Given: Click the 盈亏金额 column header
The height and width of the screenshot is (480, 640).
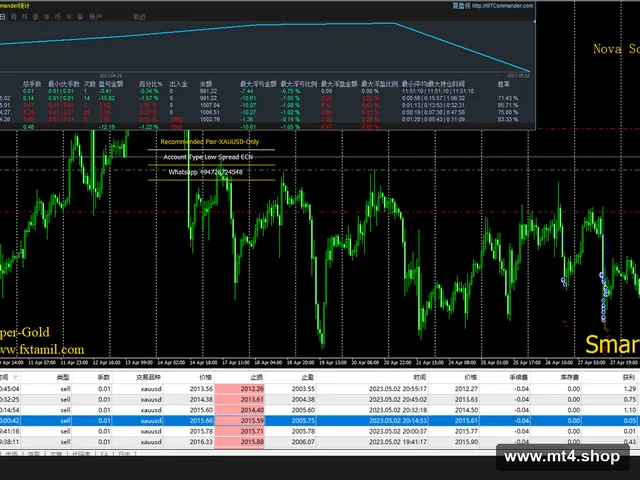Looking at the screenshot, I should 111,84.
